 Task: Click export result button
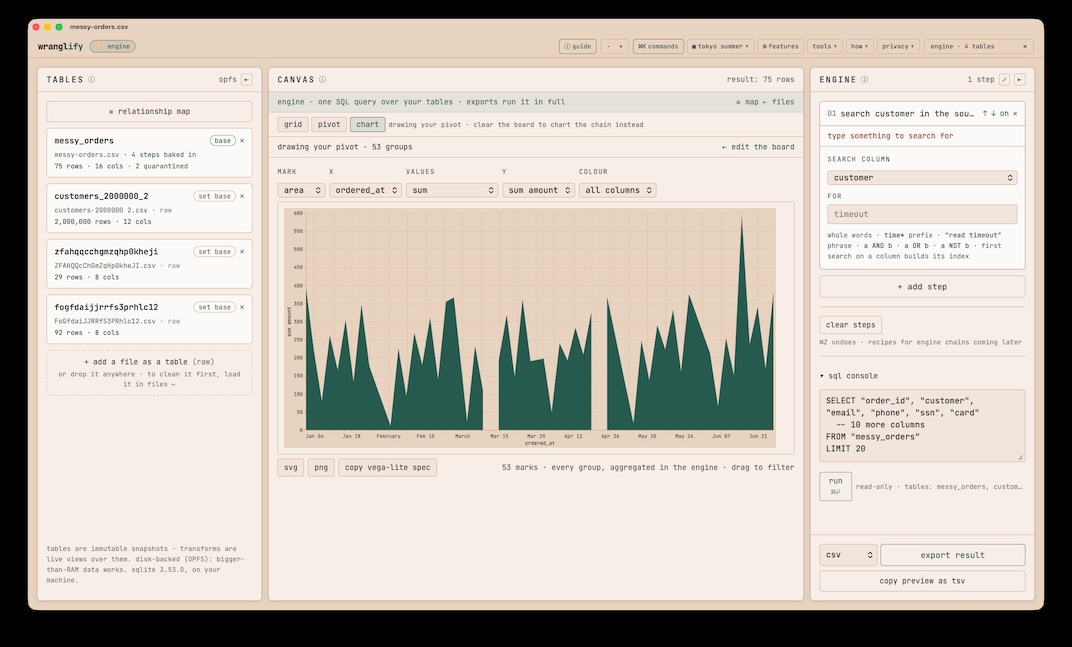(x=952, y=555)
